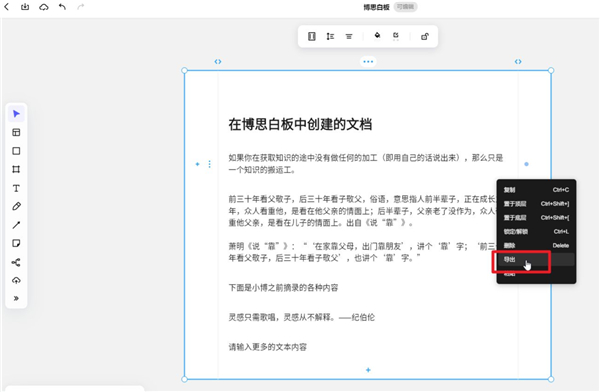Click the top-right corner handle of document
This screenshot has height=392, width=600.
pos(551,70)
